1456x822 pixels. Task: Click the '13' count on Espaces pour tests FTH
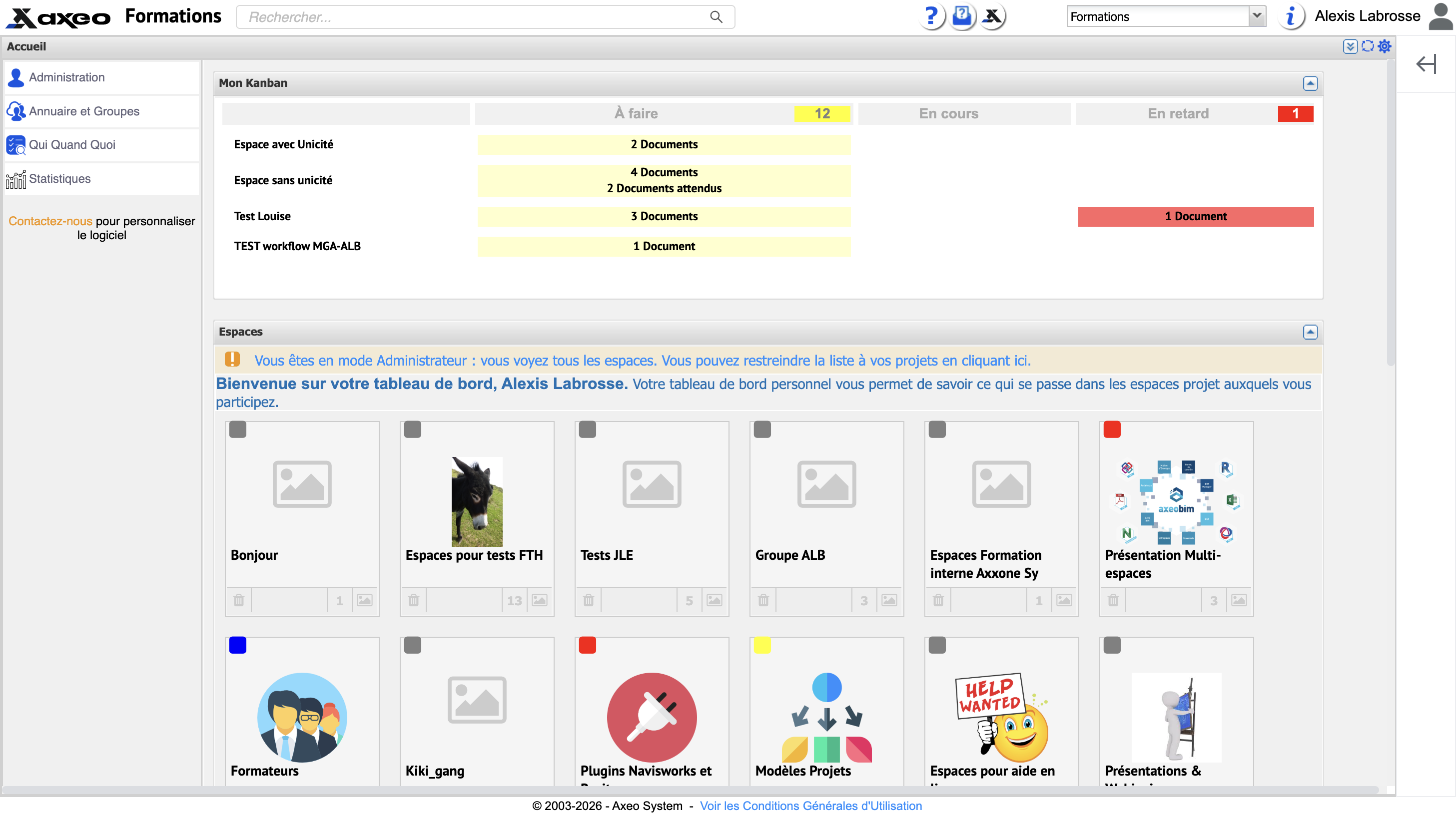(x=514, y=601)
